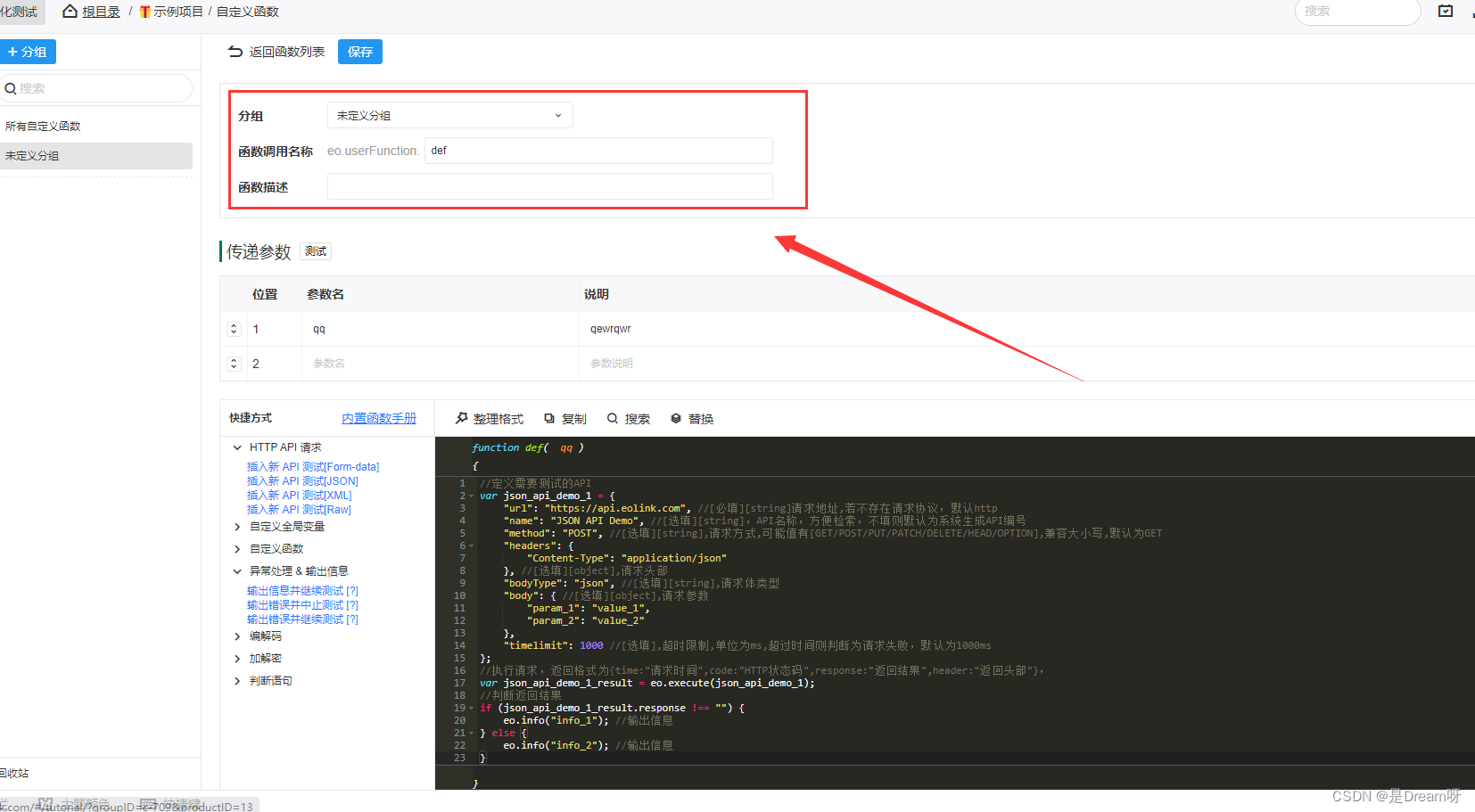This screenshot has width=1475, height=812.
Task: Click the 替换 replace icon
Action: coord(676,418)
